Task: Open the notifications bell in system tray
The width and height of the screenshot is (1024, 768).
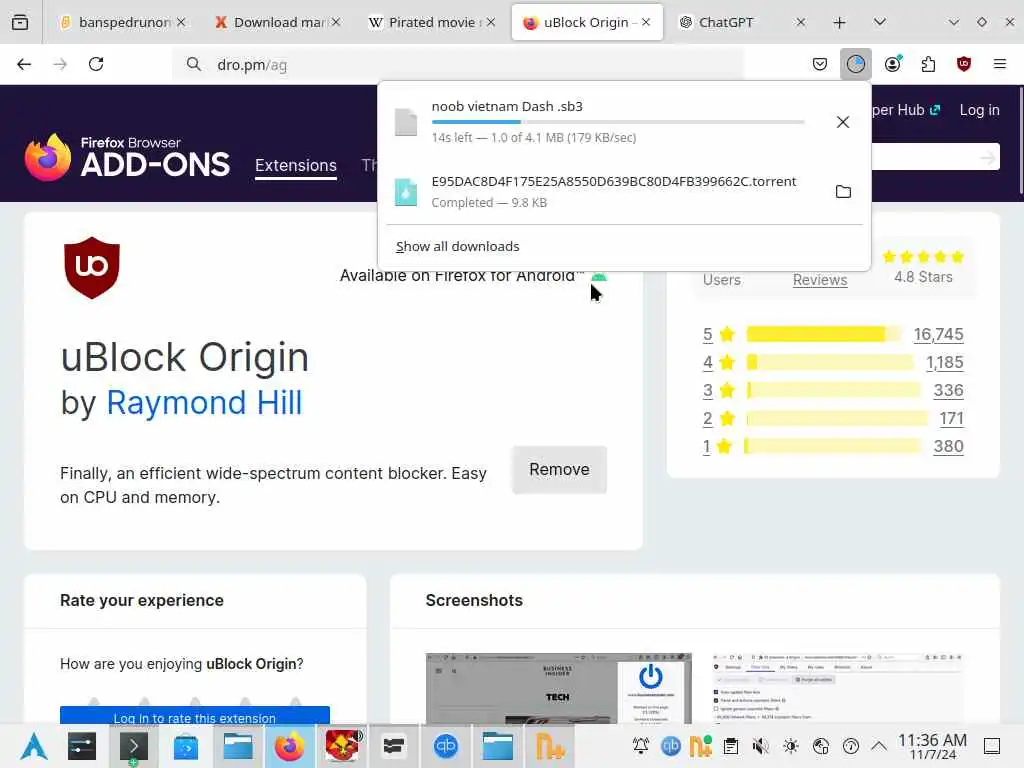Action: 641,746
